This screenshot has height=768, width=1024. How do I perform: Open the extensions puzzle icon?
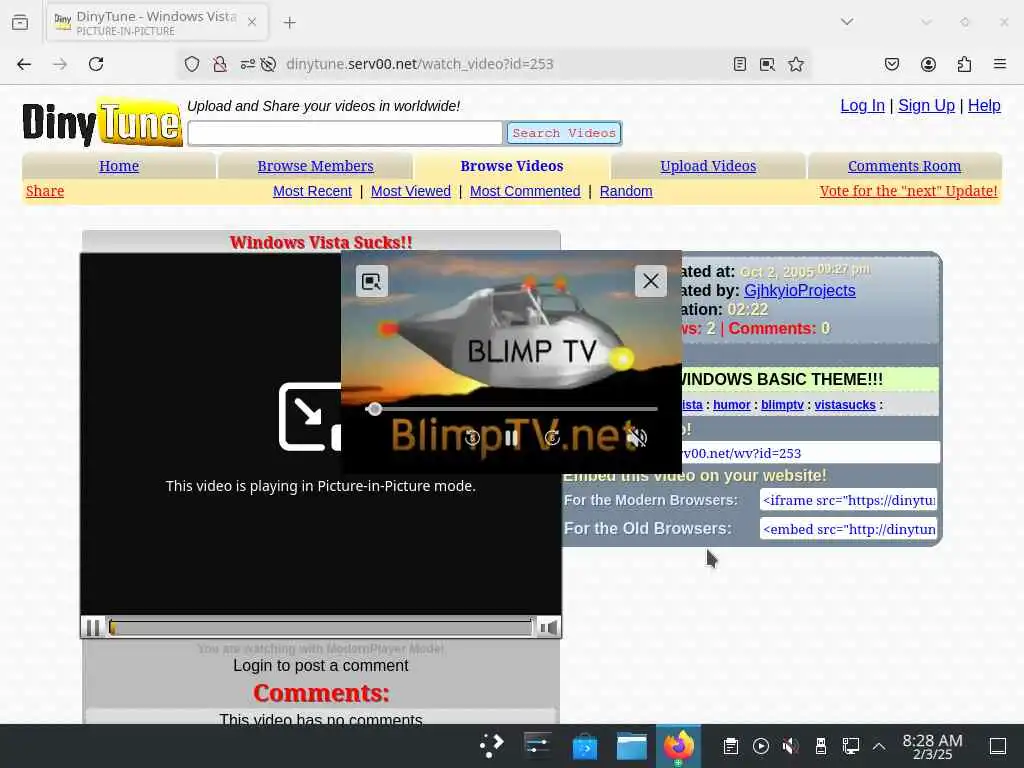tap(964, 64)
